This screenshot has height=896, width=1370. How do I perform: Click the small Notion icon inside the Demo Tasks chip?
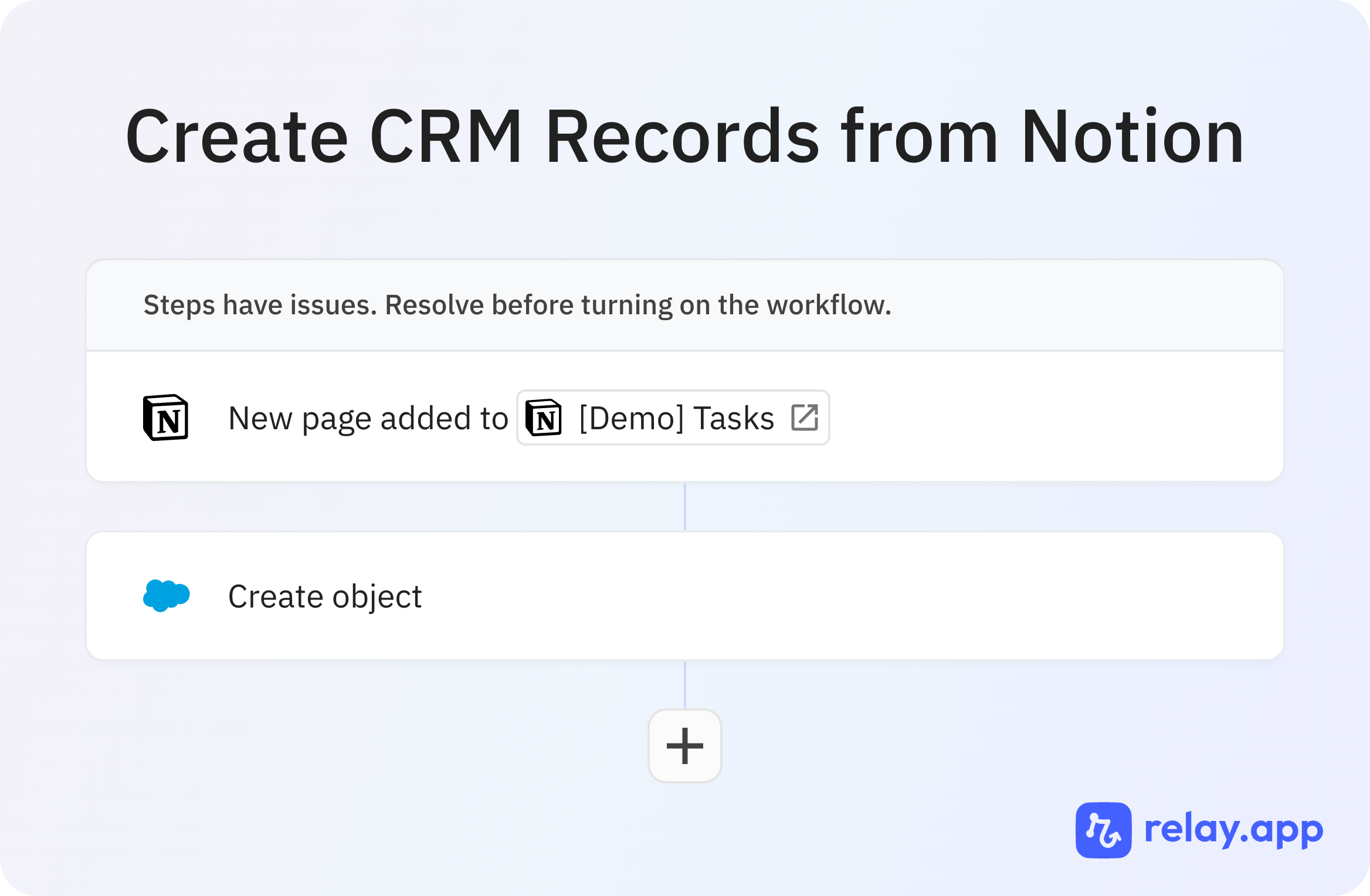[x=544, y=418]
